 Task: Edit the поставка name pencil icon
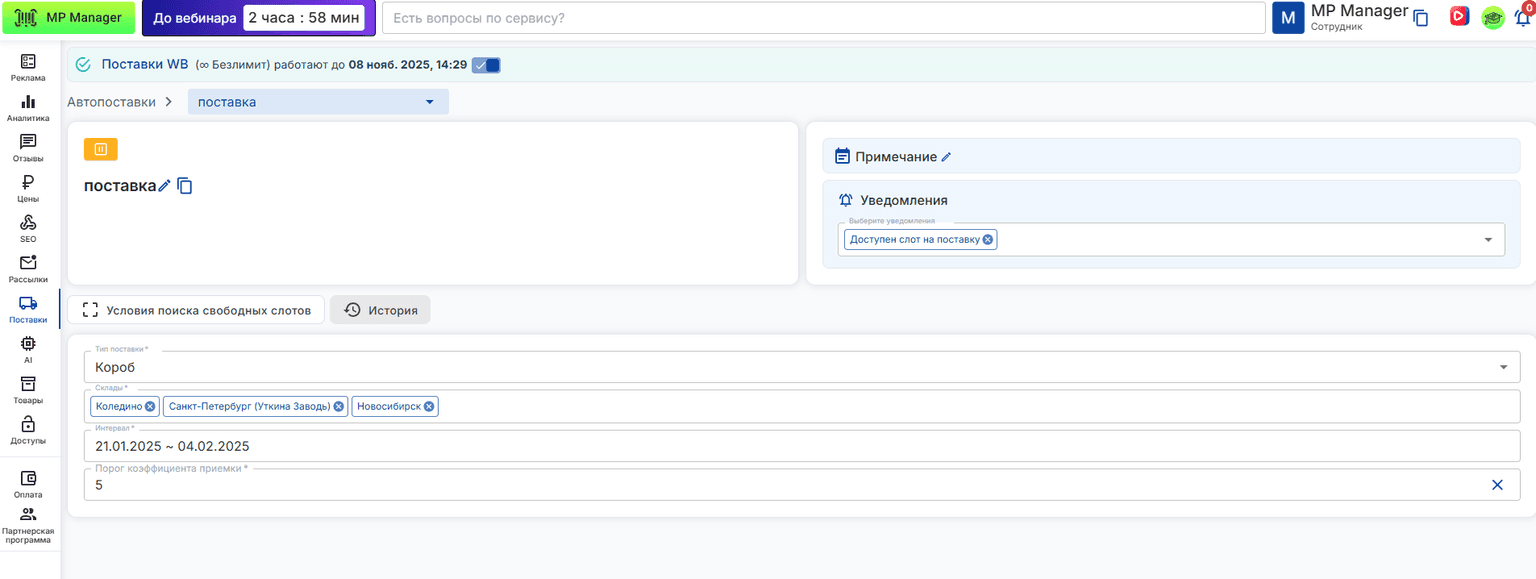[x=165, y=186]
